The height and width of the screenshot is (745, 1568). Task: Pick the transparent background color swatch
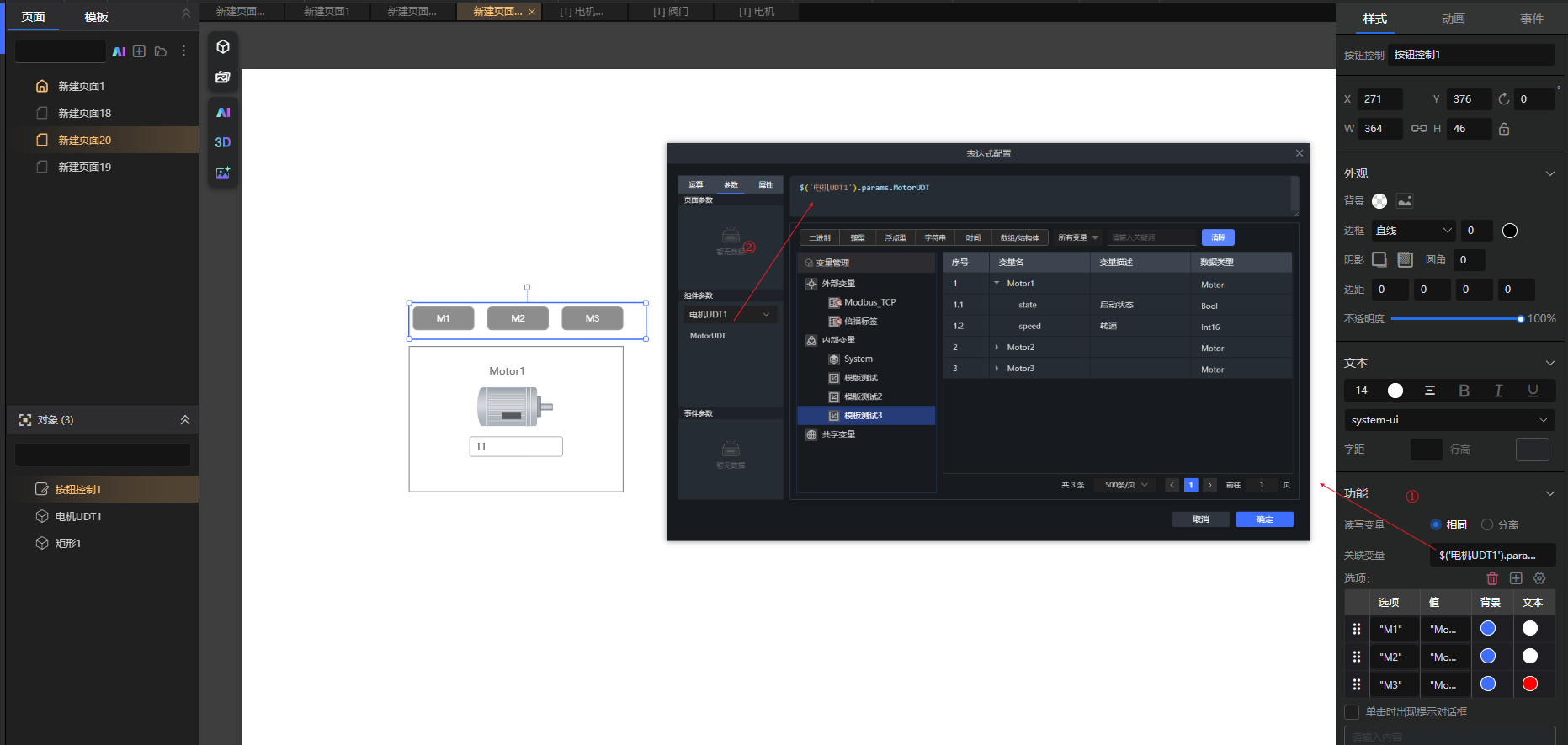coord(1379,200)
